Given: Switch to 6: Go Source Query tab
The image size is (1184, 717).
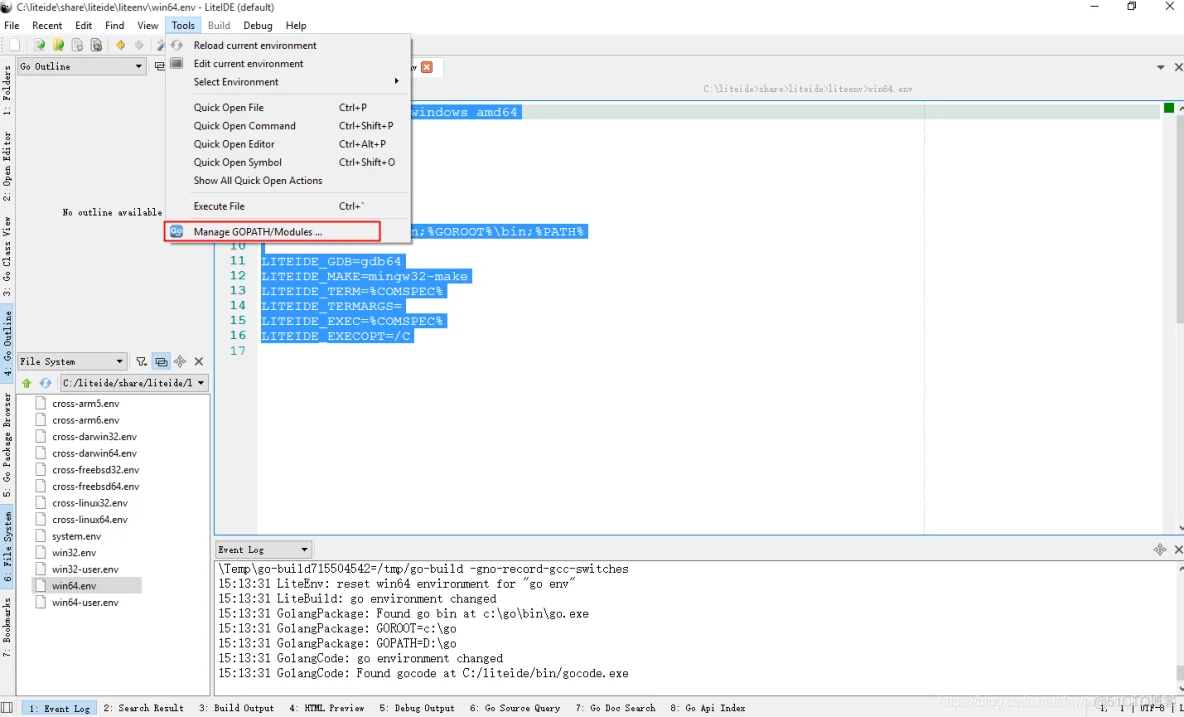Looking at the screenshot, I should pyautogui.click(x=515, y=708).
